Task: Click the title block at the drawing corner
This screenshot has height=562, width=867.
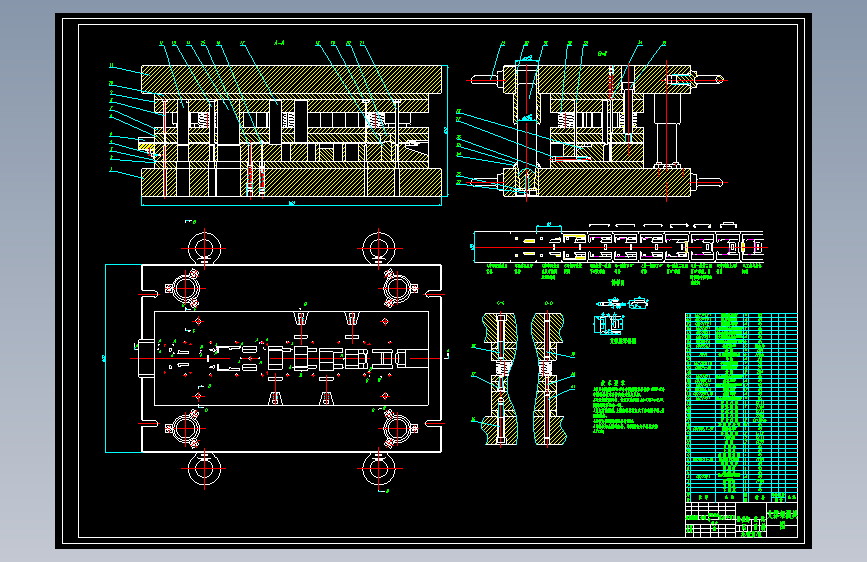Action: pyautogui.click(x=741, y=520)
